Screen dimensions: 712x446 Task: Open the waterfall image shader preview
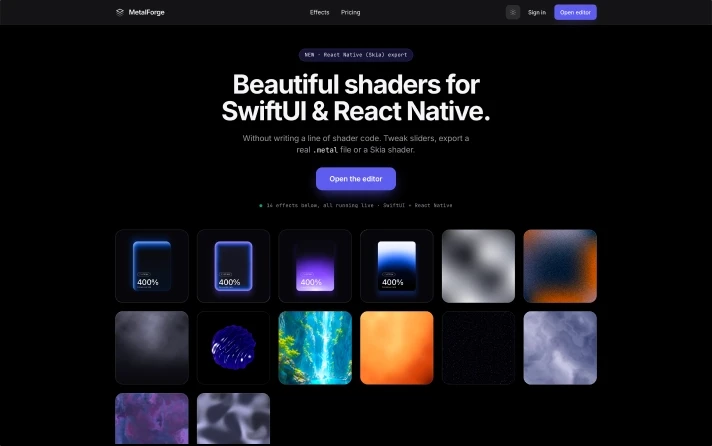315,348
